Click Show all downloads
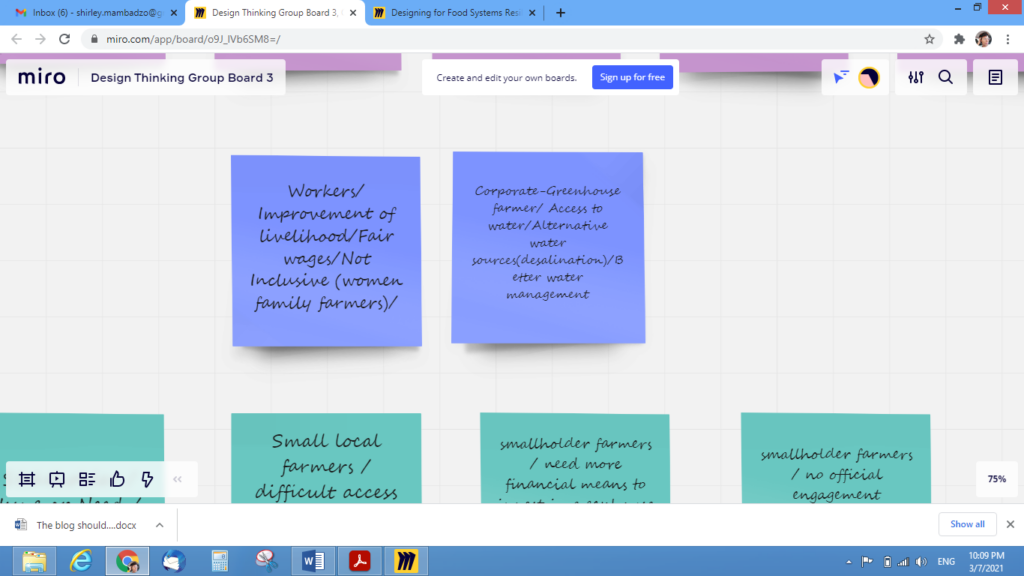The image size is (1024, 576). point(967,524)
